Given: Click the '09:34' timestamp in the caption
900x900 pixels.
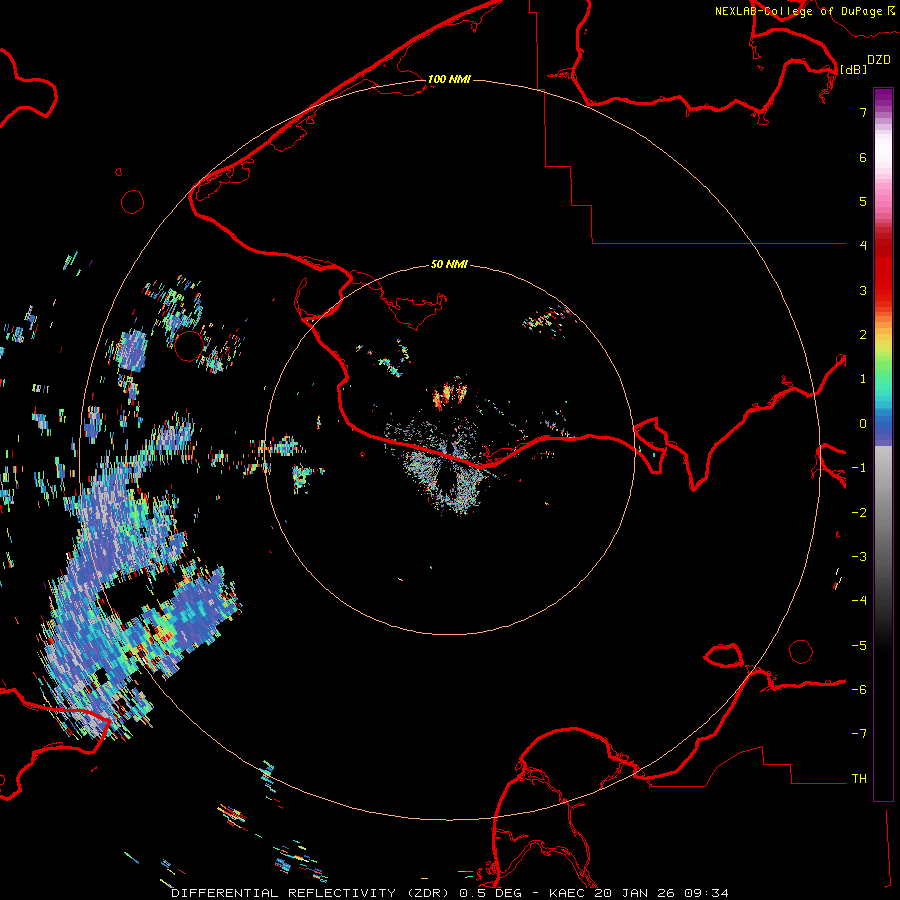Looking at the screenshot, I should 707,893.
